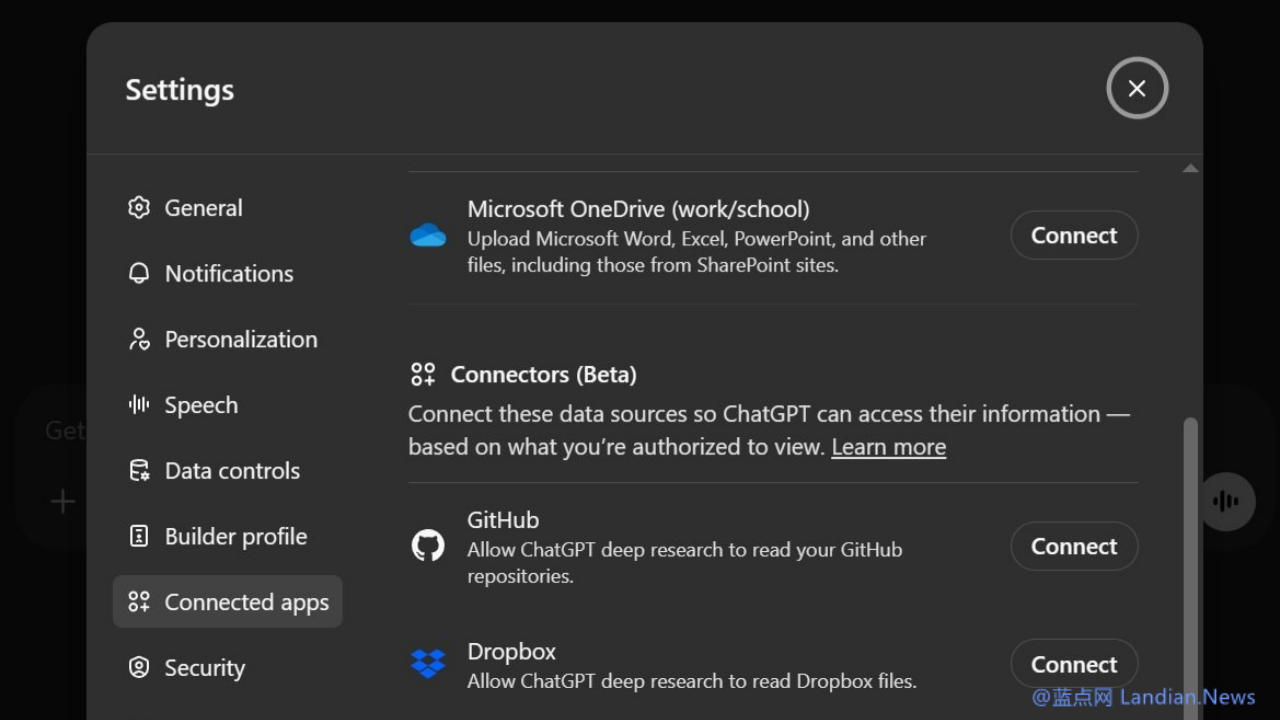
Task: Click the Dropbox connector title
Action: (511, 652)
